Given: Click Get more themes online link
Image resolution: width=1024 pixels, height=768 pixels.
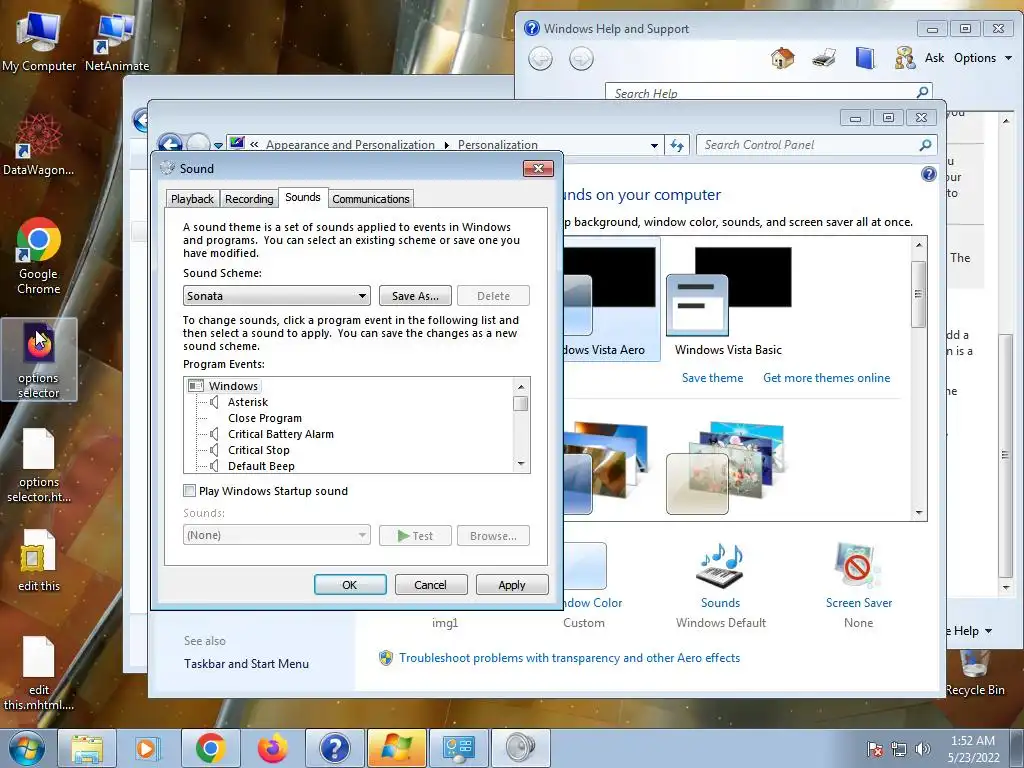Looking at the screenshot, I should tap(826, 377).
